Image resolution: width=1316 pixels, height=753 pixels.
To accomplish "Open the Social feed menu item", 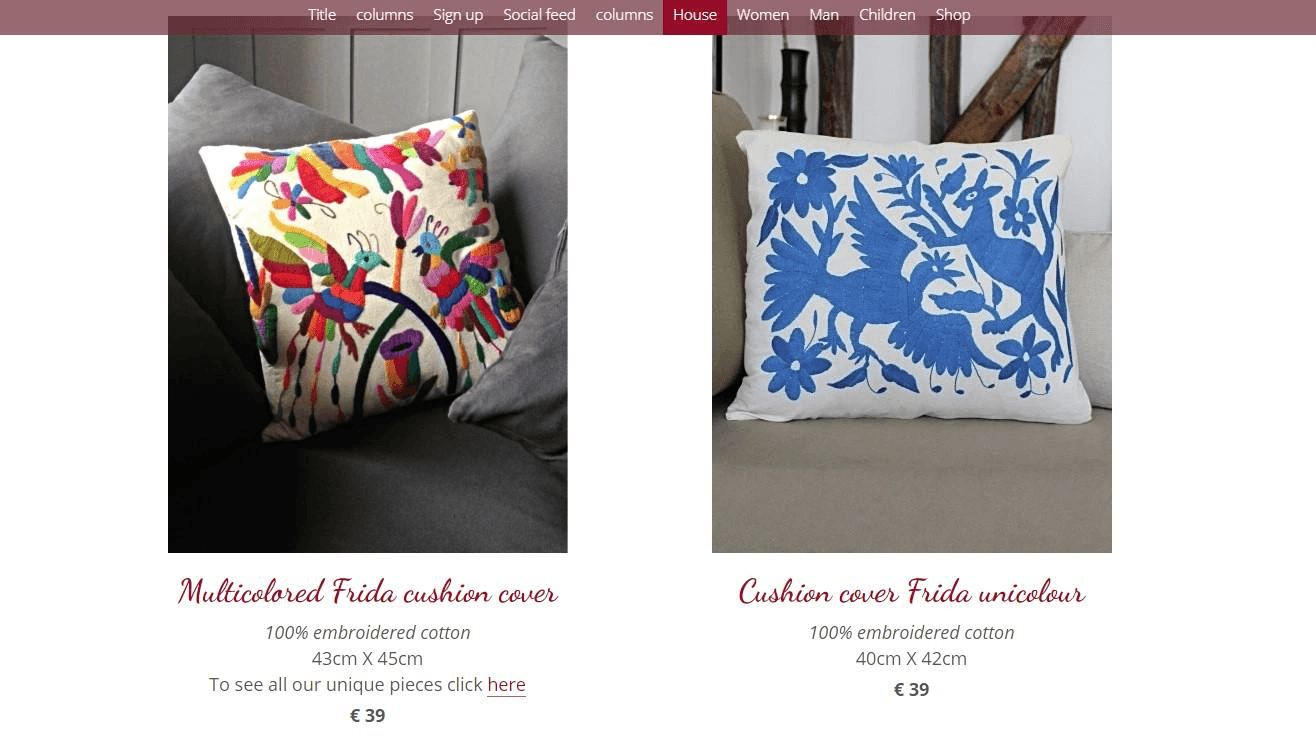I will pos(540,15).
